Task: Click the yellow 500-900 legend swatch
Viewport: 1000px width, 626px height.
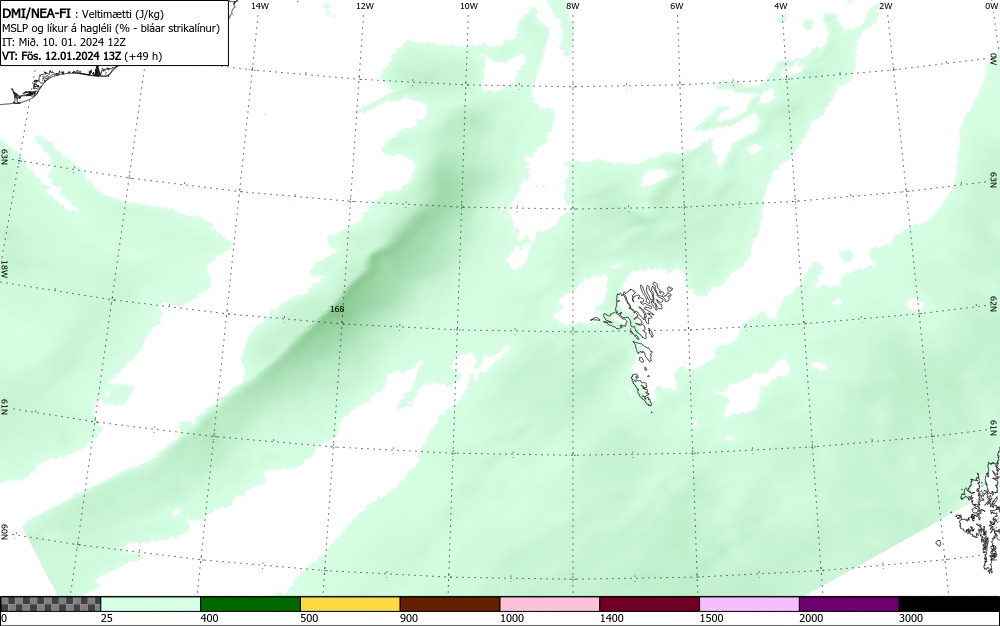Action: coord(350,604)
